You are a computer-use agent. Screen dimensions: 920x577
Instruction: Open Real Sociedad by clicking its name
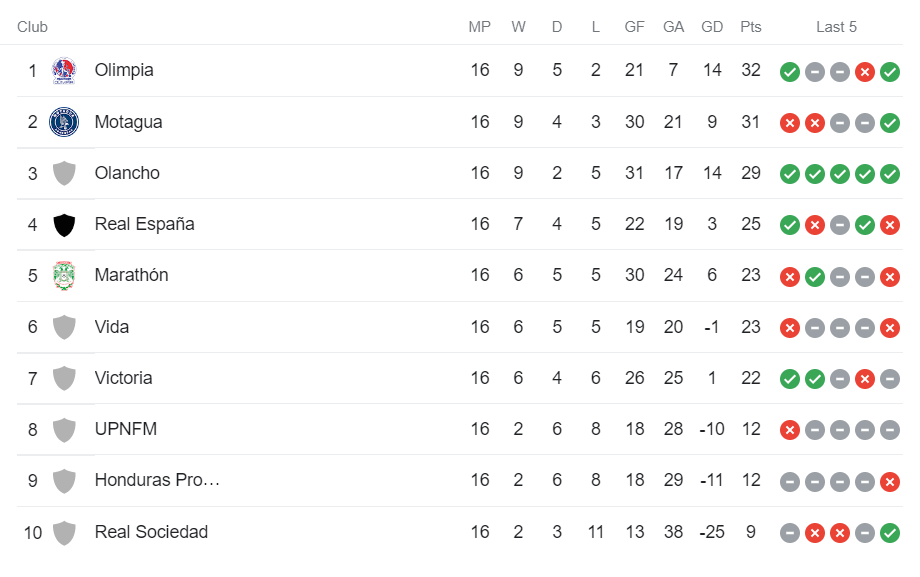(151, 532)
